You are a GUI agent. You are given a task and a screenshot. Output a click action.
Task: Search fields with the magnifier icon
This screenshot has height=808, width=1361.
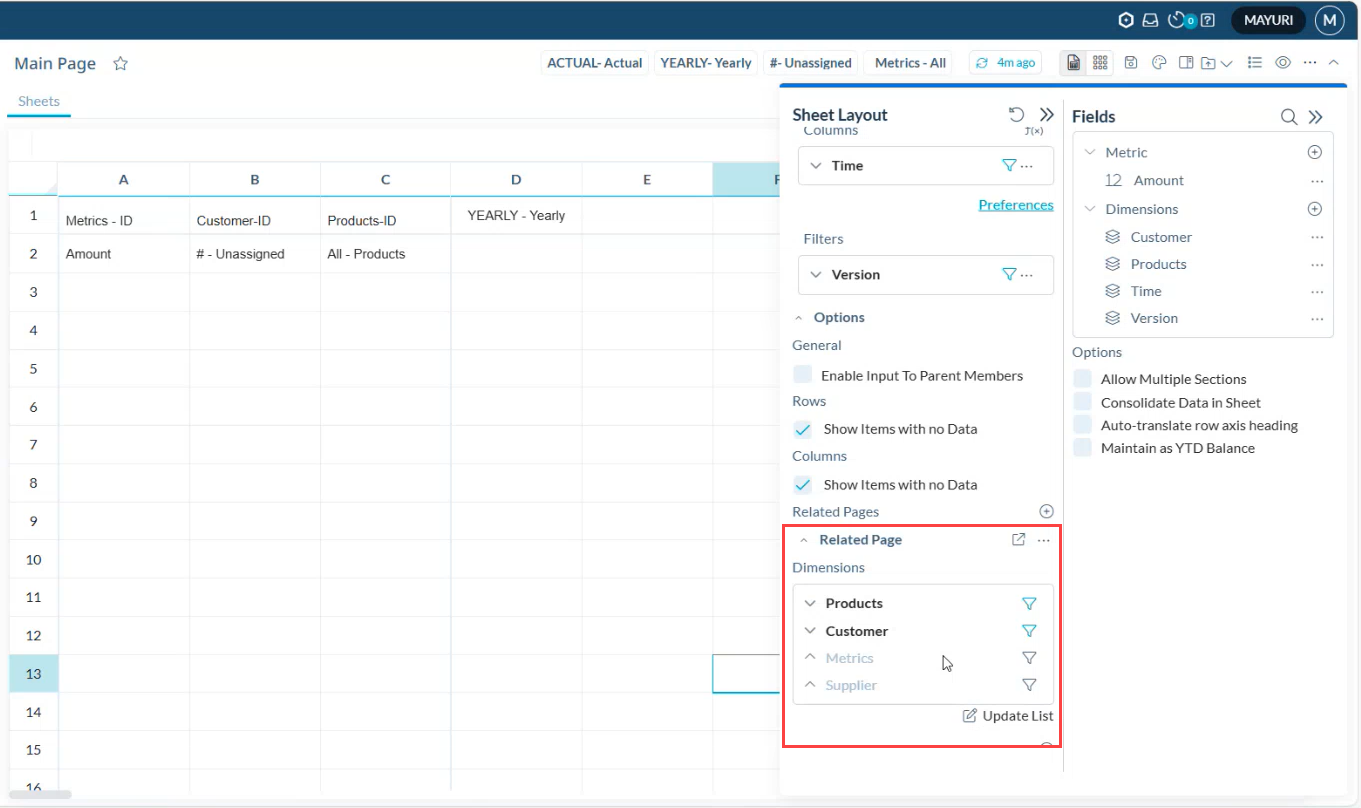1289,117
